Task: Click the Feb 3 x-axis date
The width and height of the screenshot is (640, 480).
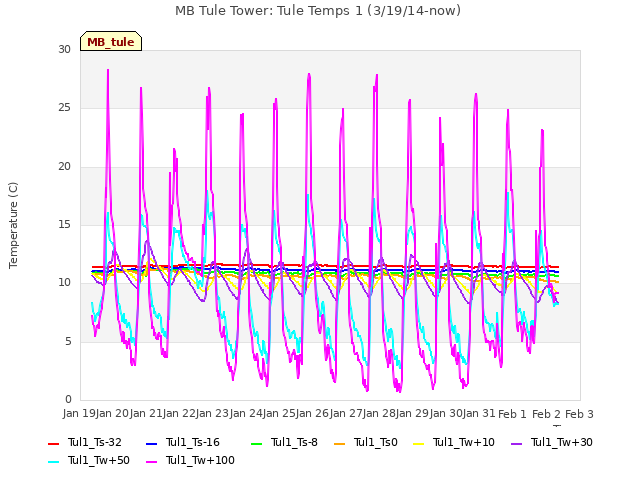Action: [579, 414]
